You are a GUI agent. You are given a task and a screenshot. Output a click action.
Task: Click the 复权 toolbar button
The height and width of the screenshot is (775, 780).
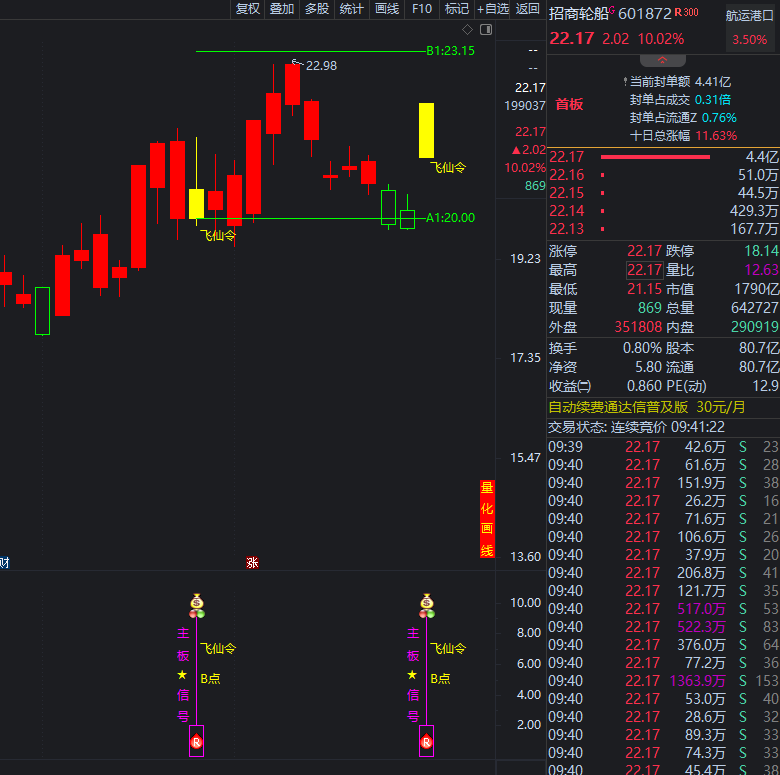[x=248, y=8]
